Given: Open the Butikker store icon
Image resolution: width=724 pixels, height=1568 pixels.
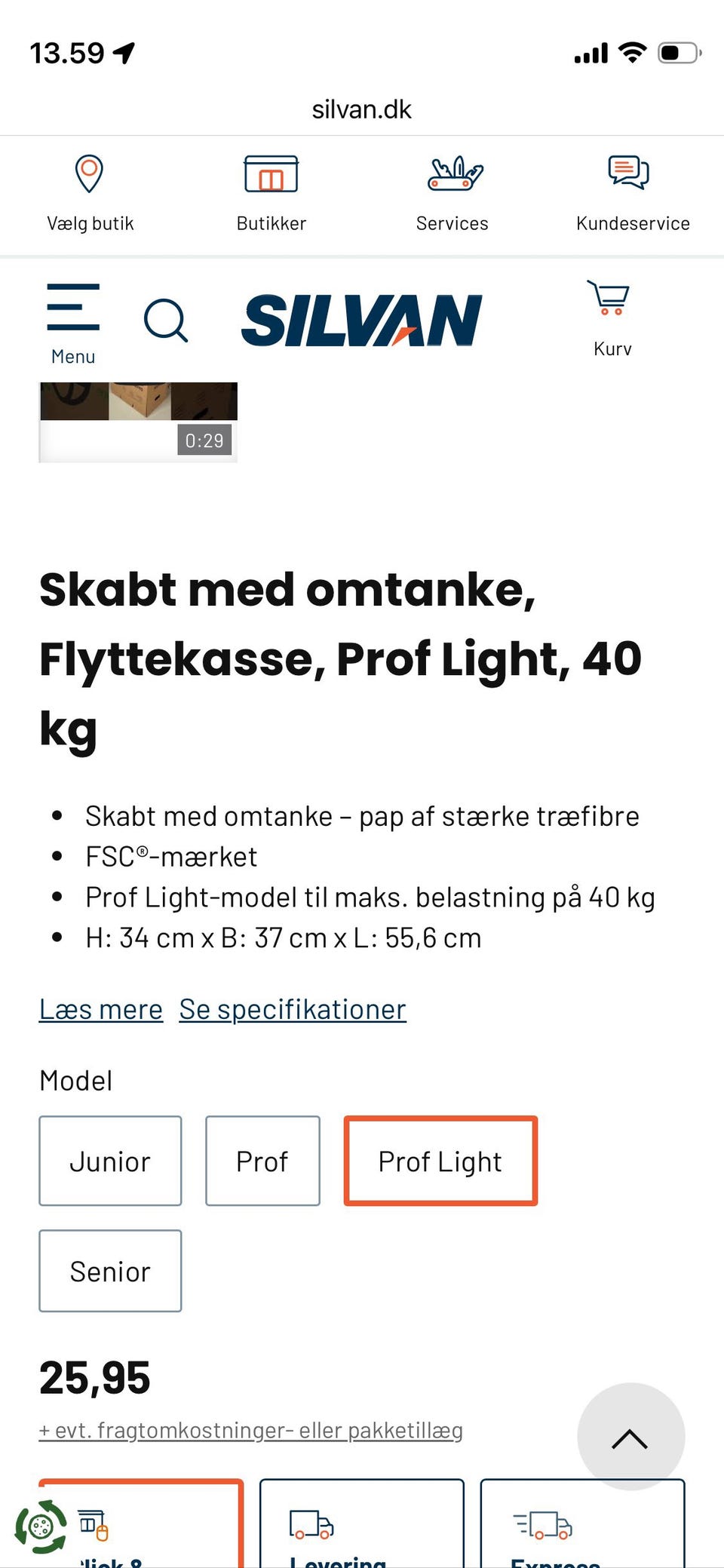Looking at the screenshot, I should (x=271, y=174).
